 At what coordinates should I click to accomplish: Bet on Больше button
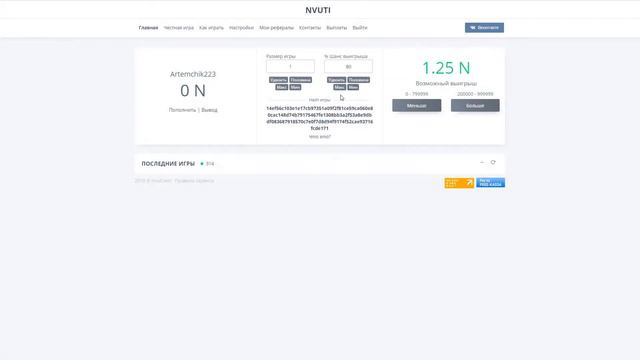point(475,105)
